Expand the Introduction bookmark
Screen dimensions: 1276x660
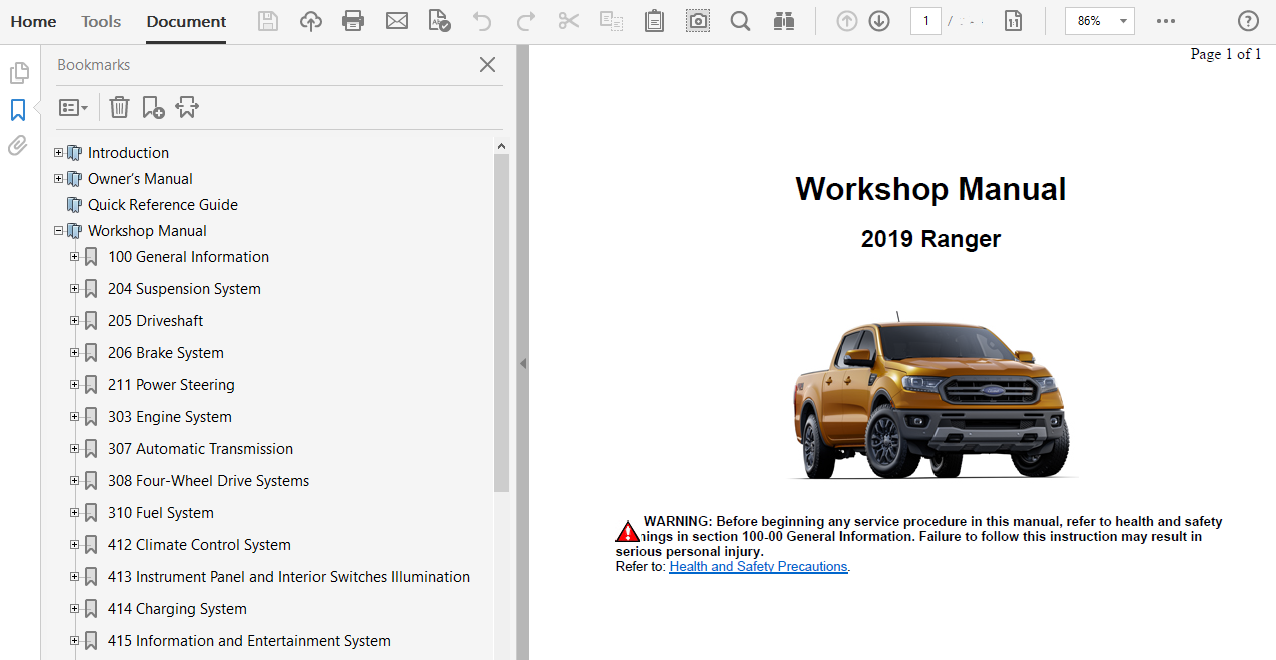(x=58, y=153)
